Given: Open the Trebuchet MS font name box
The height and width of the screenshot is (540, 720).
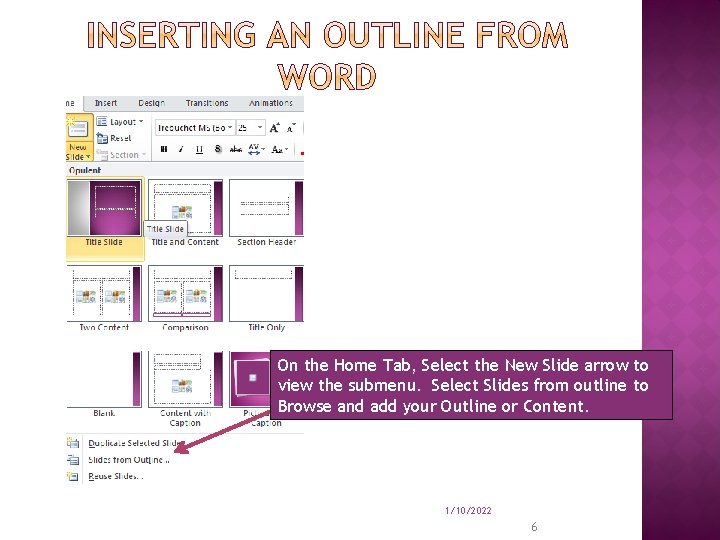Looking at the screenshot, I should (x=195, y=128).
